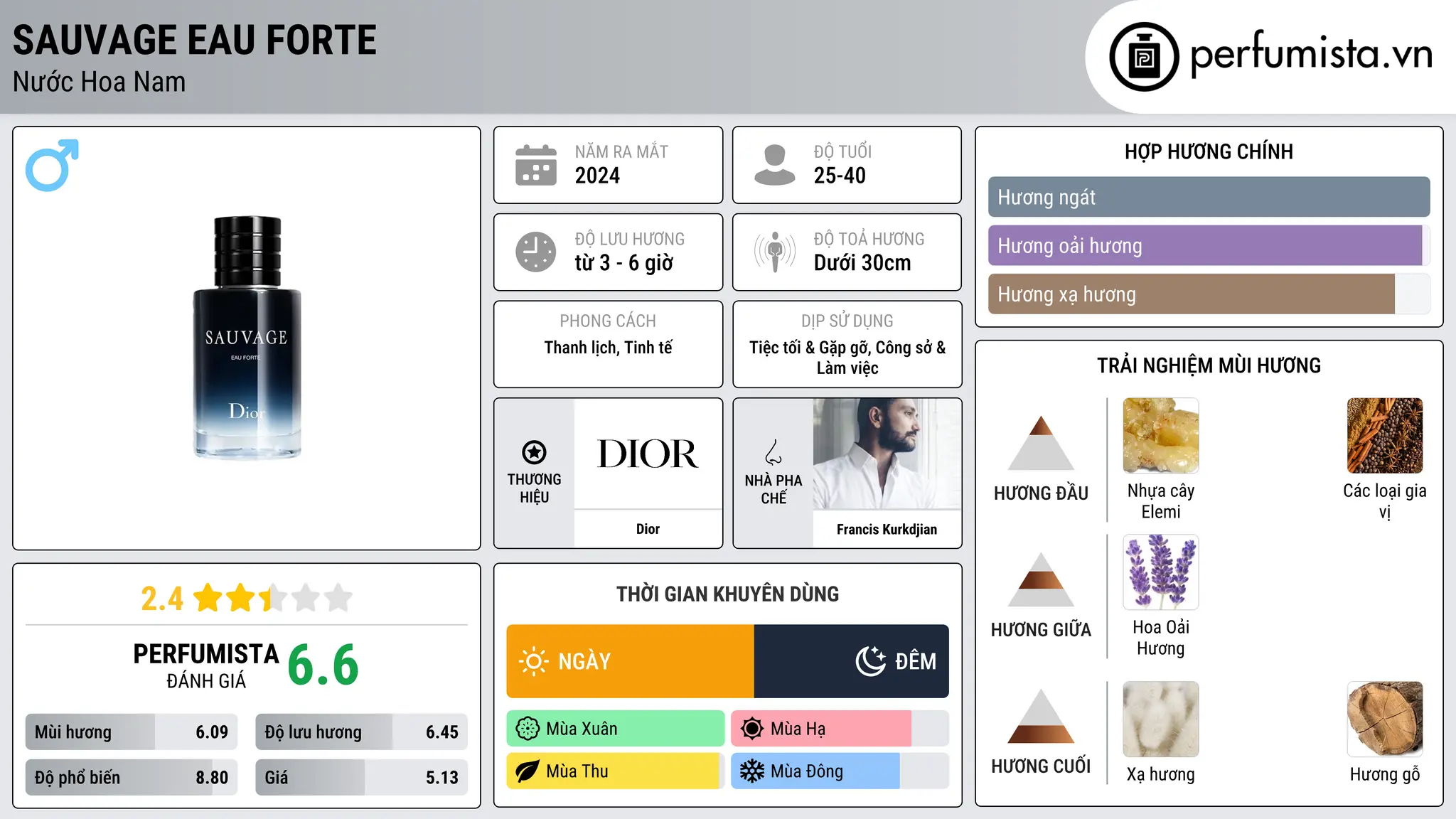Click the flower icon for Mùa Xuân
This screenshot has width=1456, height=819.
[528, 729]
